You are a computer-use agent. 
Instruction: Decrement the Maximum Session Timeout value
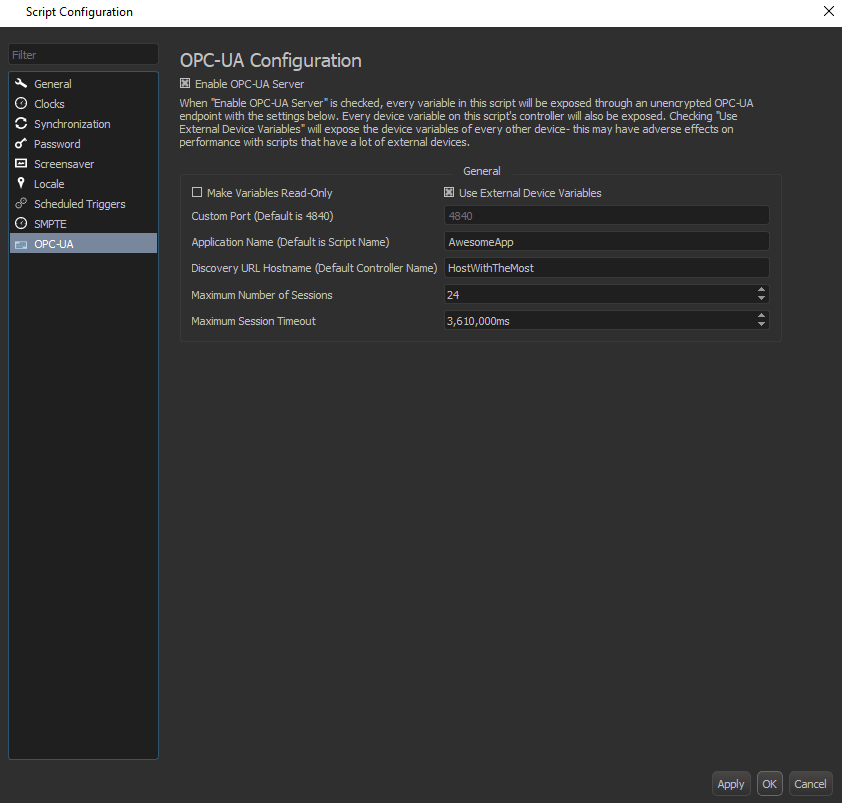pos(761,324)
